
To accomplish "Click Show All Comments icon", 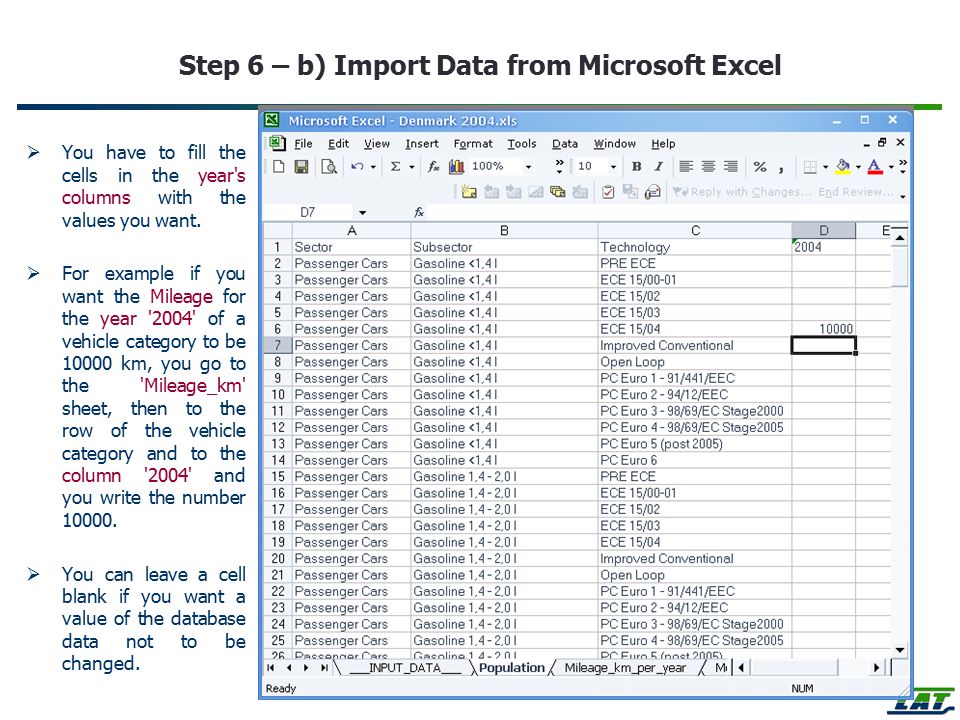I will tap(558, 192).
